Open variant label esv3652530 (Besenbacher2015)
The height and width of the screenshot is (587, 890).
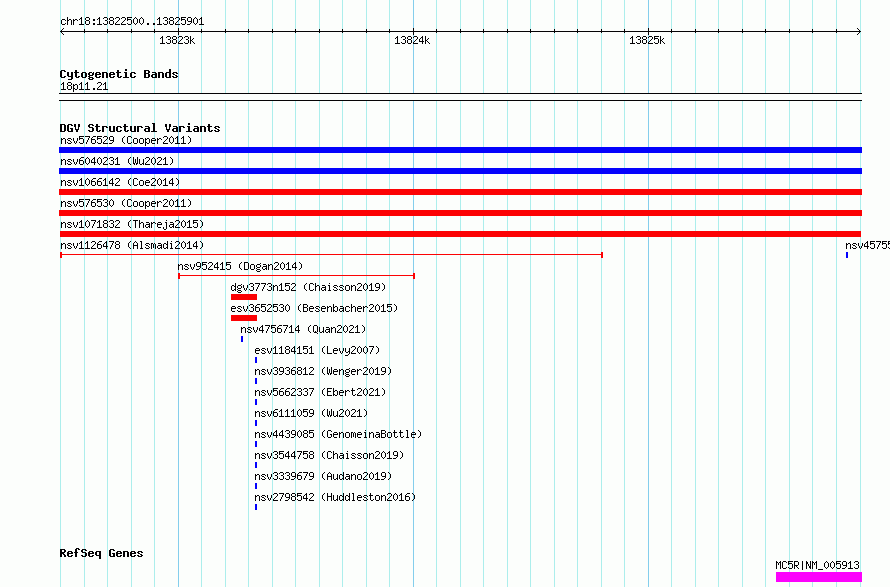pyautogui.click(x=314, y=308)
